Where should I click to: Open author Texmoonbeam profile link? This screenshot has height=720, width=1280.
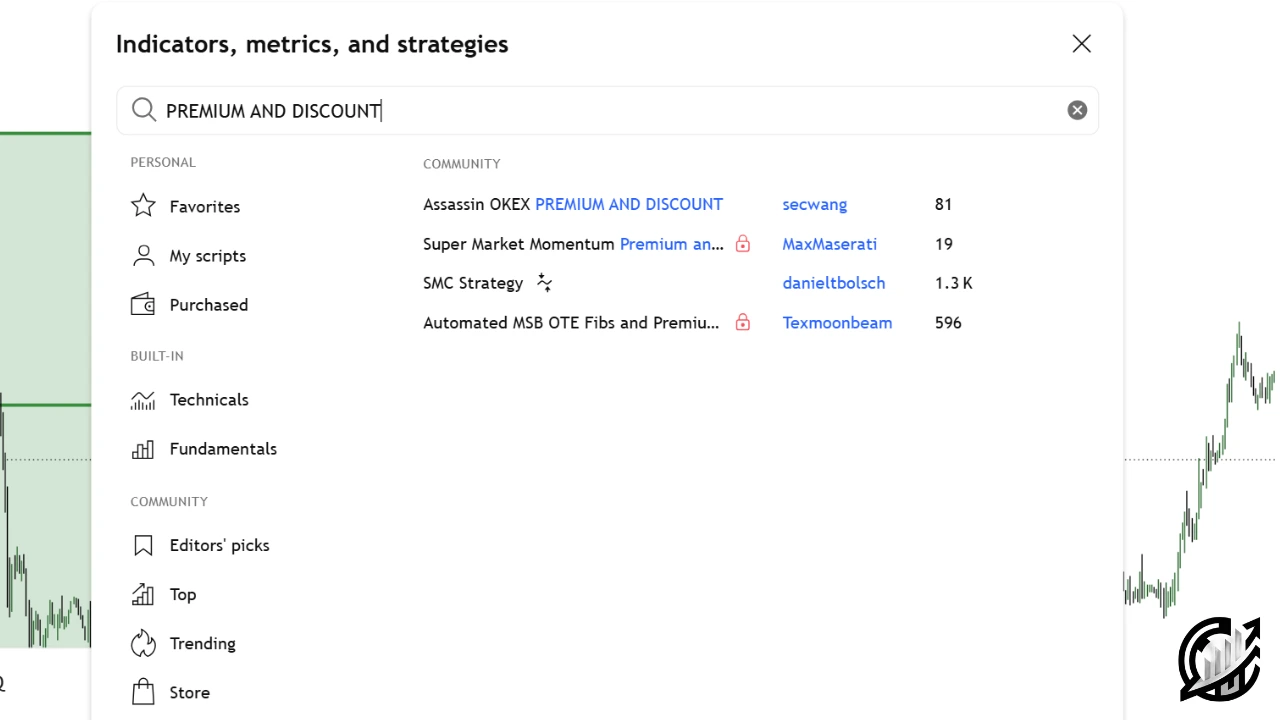click(837, 322)
